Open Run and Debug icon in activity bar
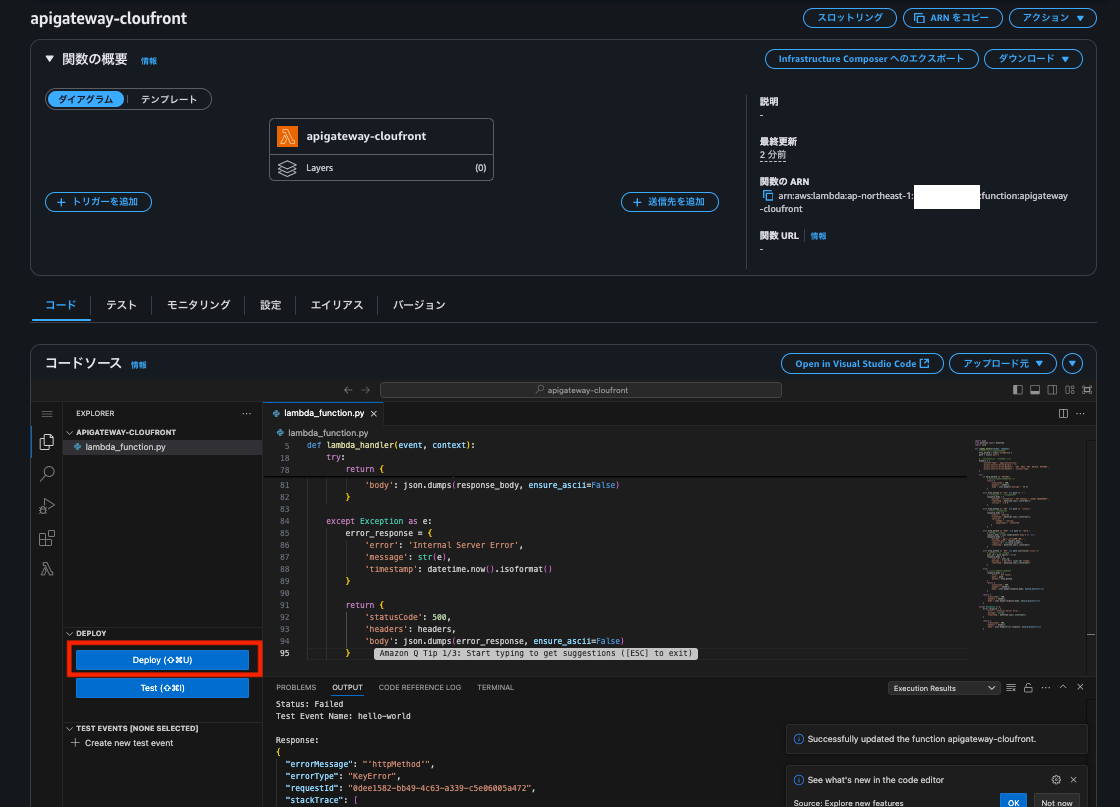The image size is (1120, 807). (46, 506)
